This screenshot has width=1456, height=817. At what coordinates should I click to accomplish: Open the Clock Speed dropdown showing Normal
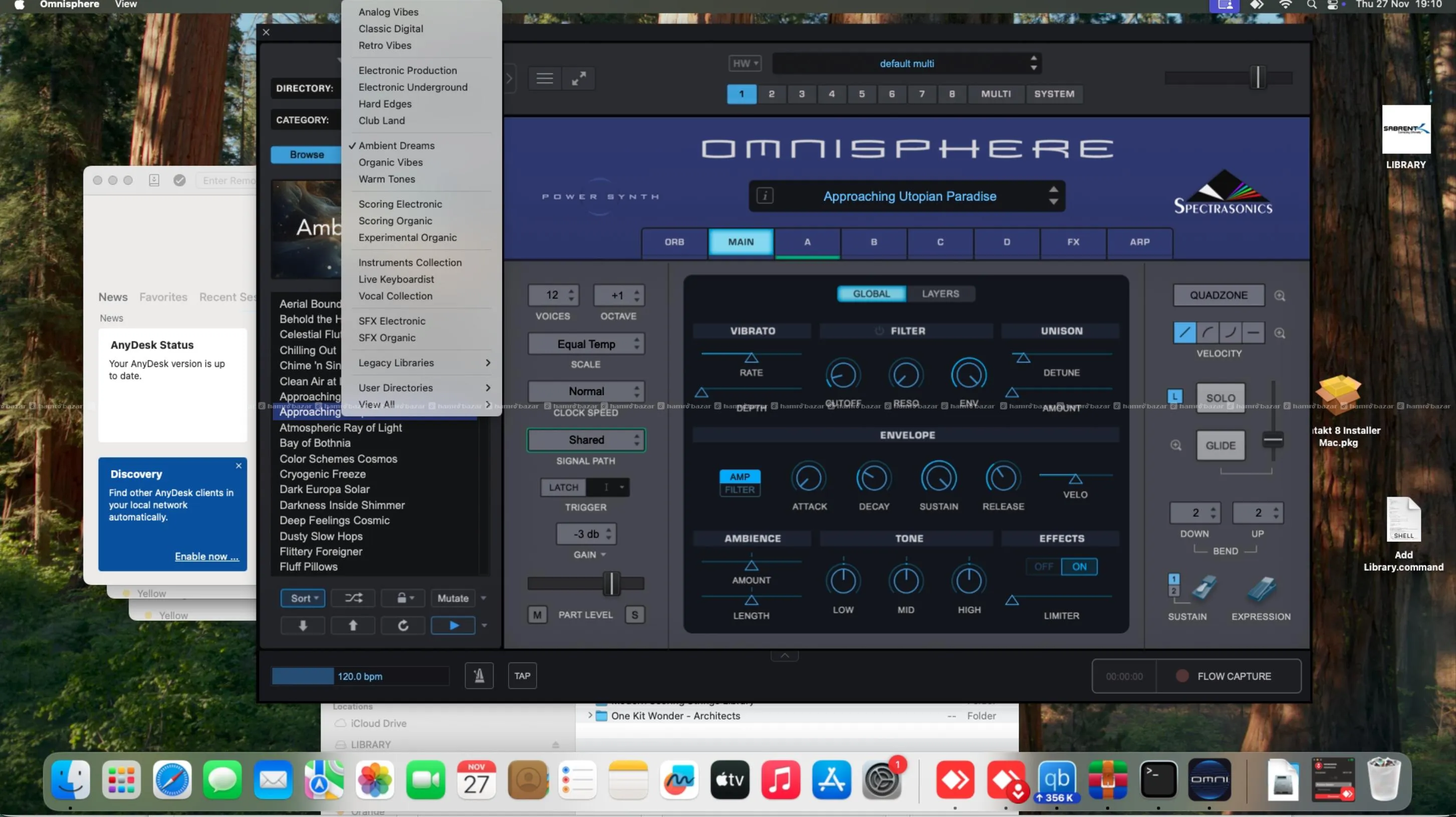point(586,391)
